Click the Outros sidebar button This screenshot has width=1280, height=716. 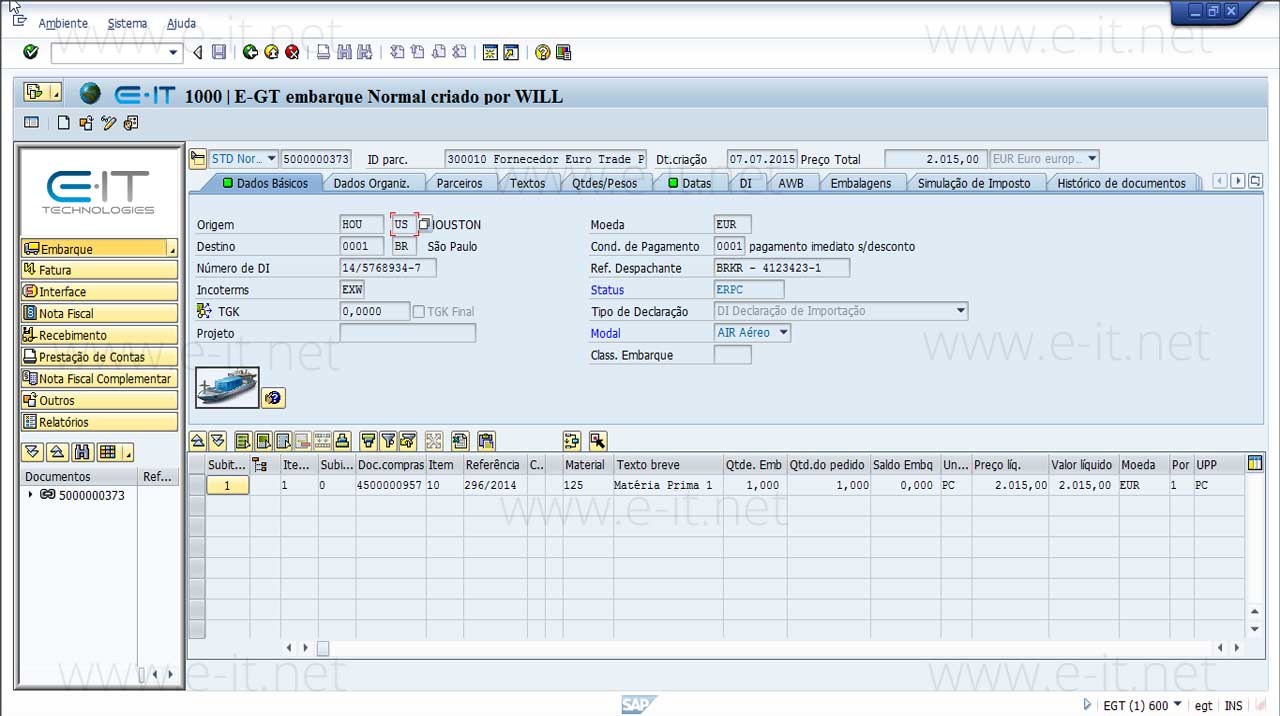99,400
